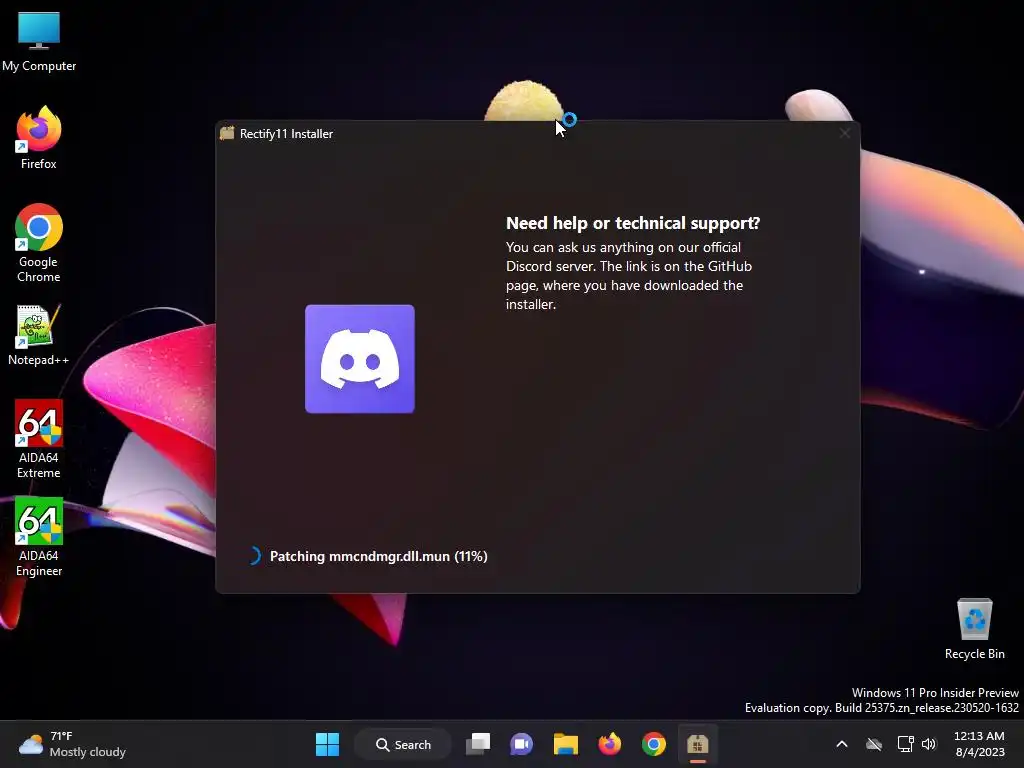Click the 'Patching mmcndmgr.dll.mun (11%)' status text
Viewport: 1024px width, 768px height.
pyautogui.click(x=379, y=556)
